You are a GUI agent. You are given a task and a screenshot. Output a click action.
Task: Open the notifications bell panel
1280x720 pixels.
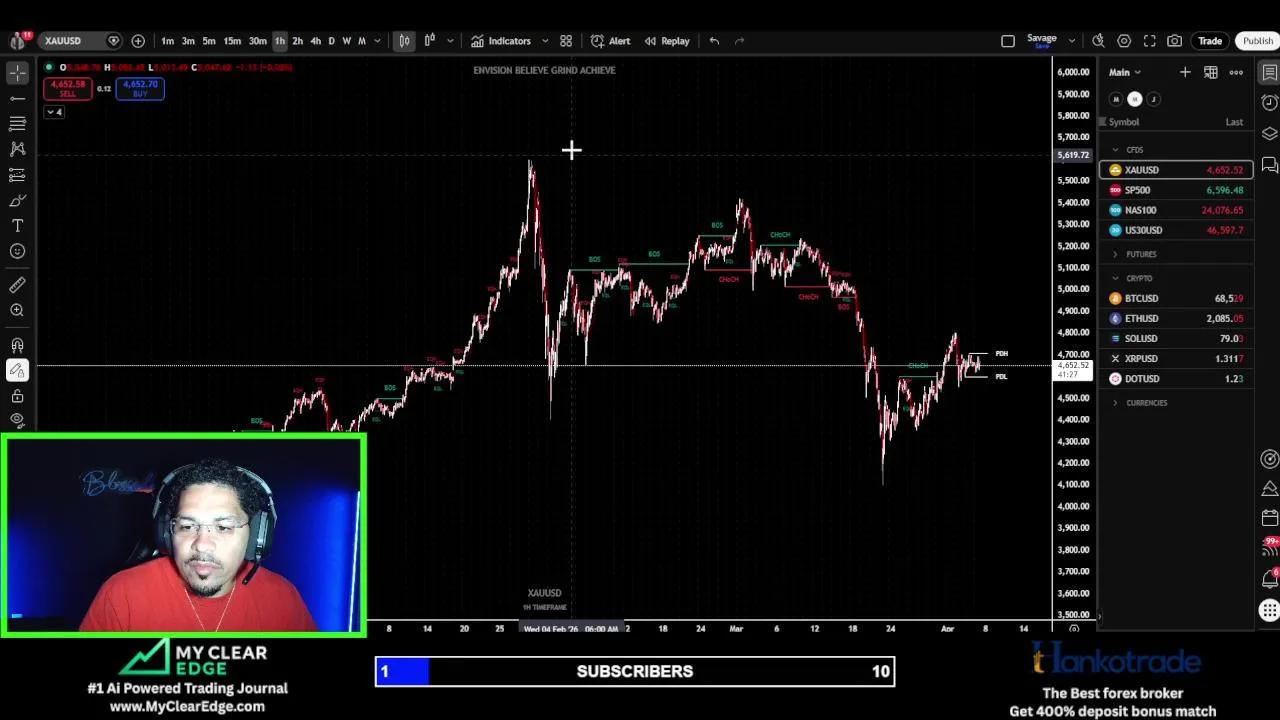(x=1269, y=579)
